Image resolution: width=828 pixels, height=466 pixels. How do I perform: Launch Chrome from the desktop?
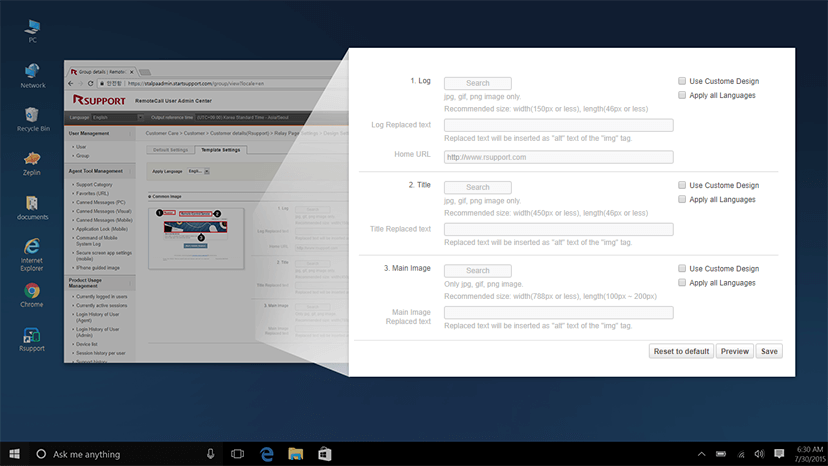[x=32, y=295]
